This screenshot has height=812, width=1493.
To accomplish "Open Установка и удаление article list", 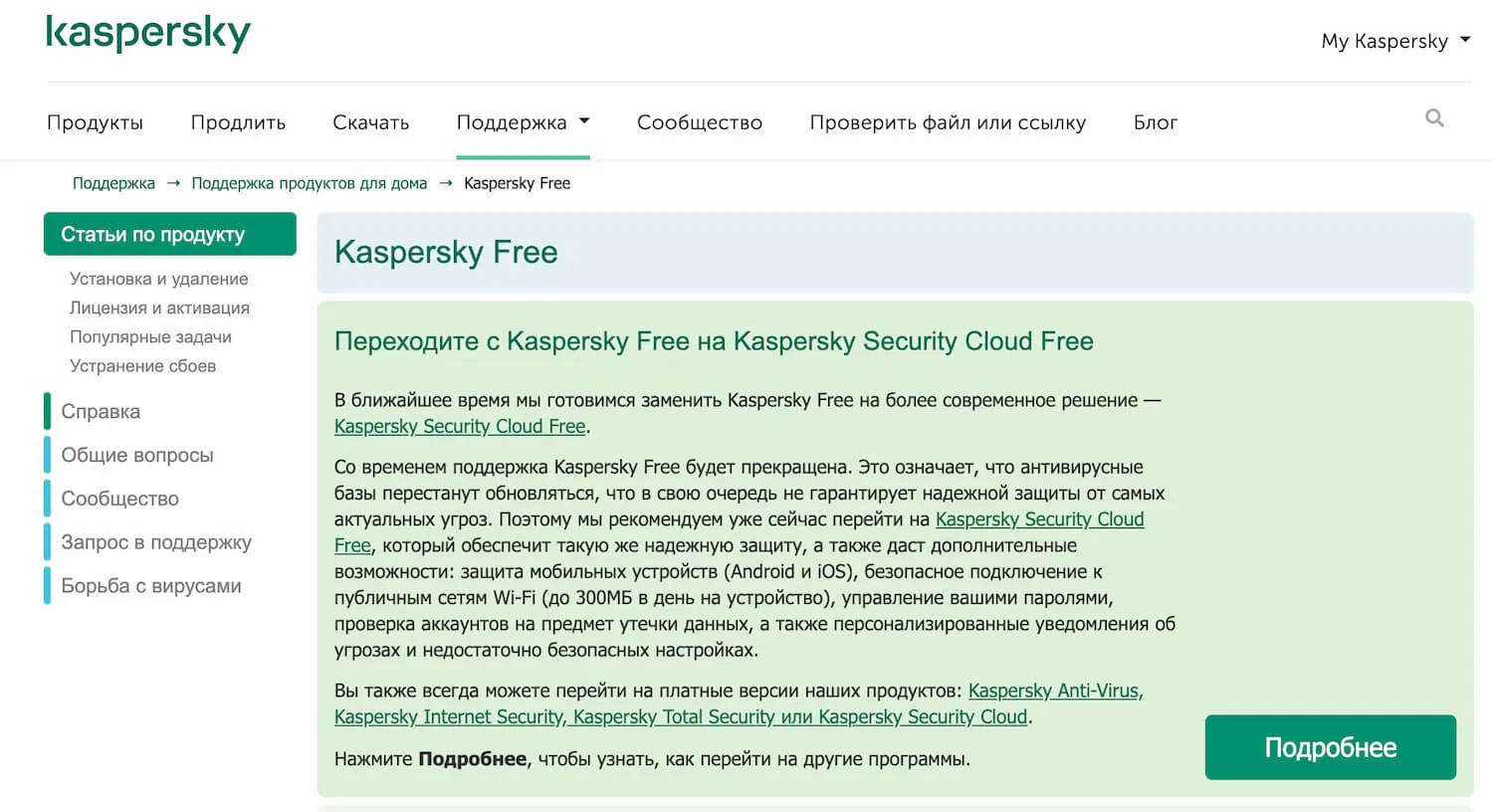I will click(157, 279).
